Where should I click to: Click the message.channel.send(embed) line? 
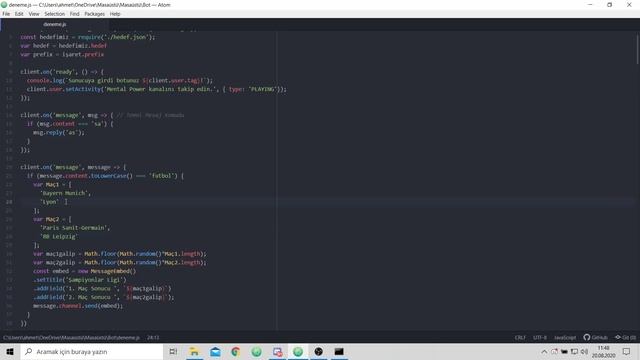pos(78,306)
